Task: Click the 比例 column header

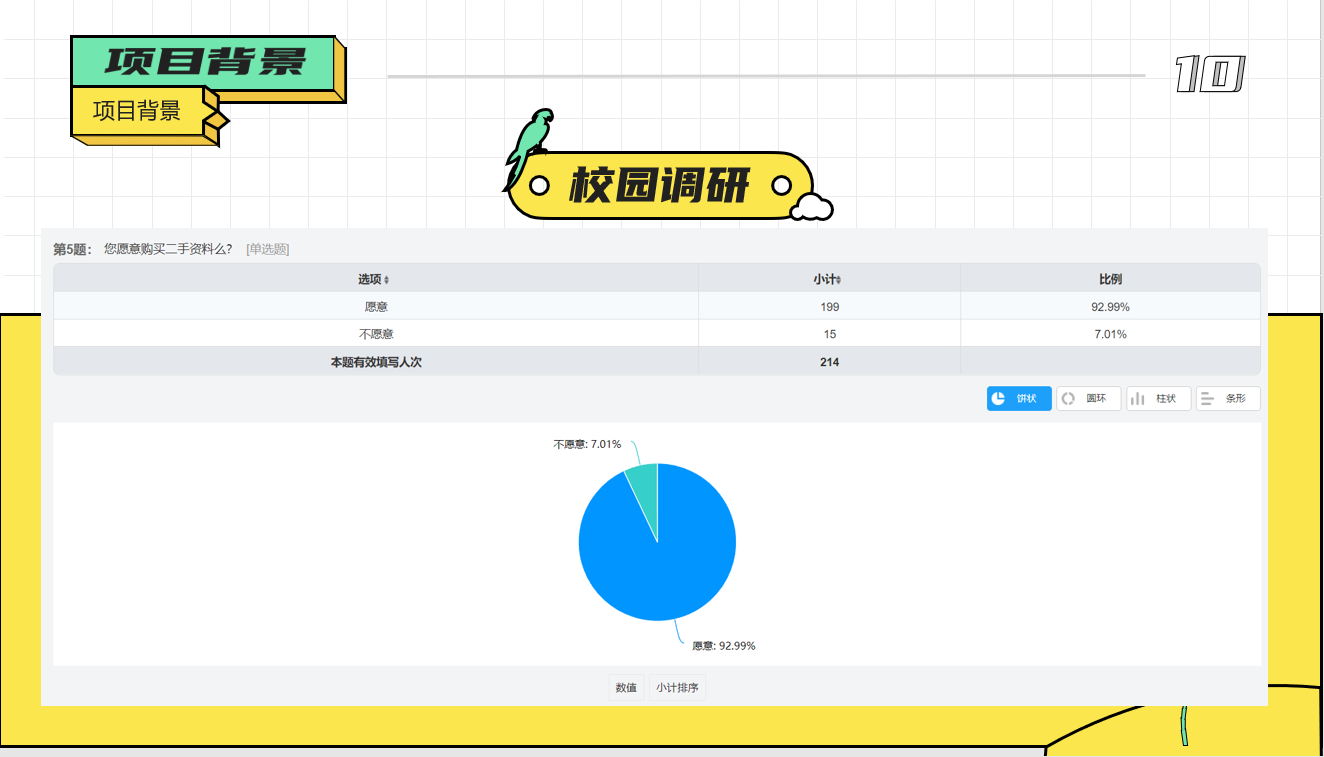Action: (x=1110, y=279)
